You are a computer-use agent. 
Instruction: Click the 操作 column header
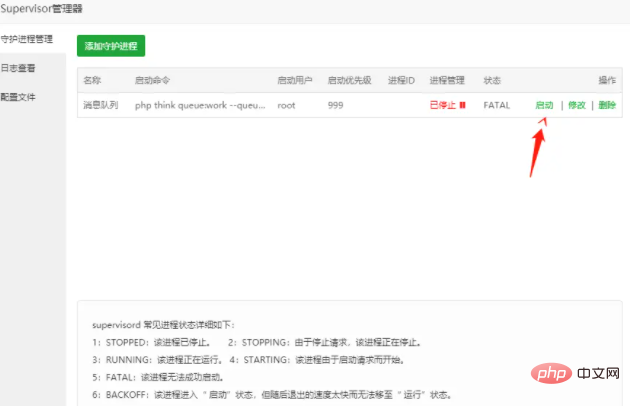pos(607,80)
